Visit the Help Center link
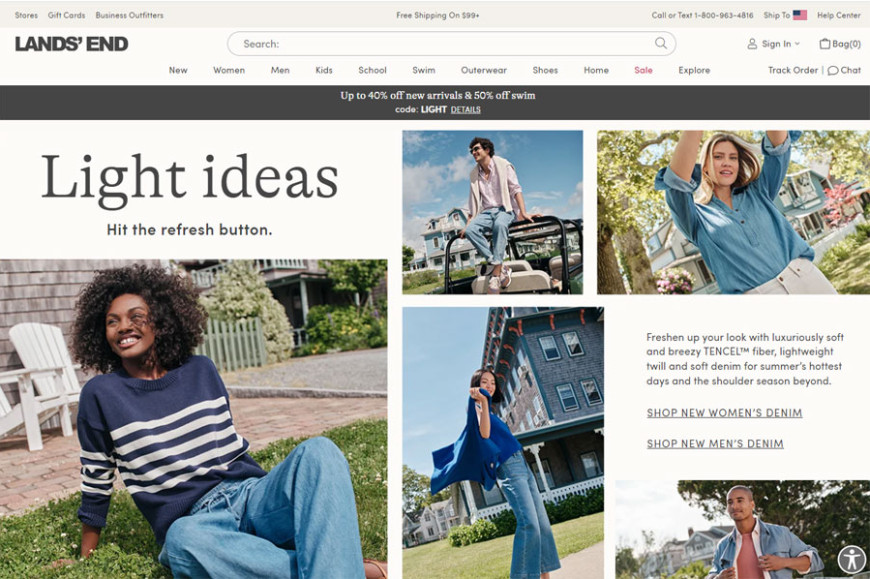The height and width of the screenshot is (579, 870). pyautogui.click(x=838, y=15)
